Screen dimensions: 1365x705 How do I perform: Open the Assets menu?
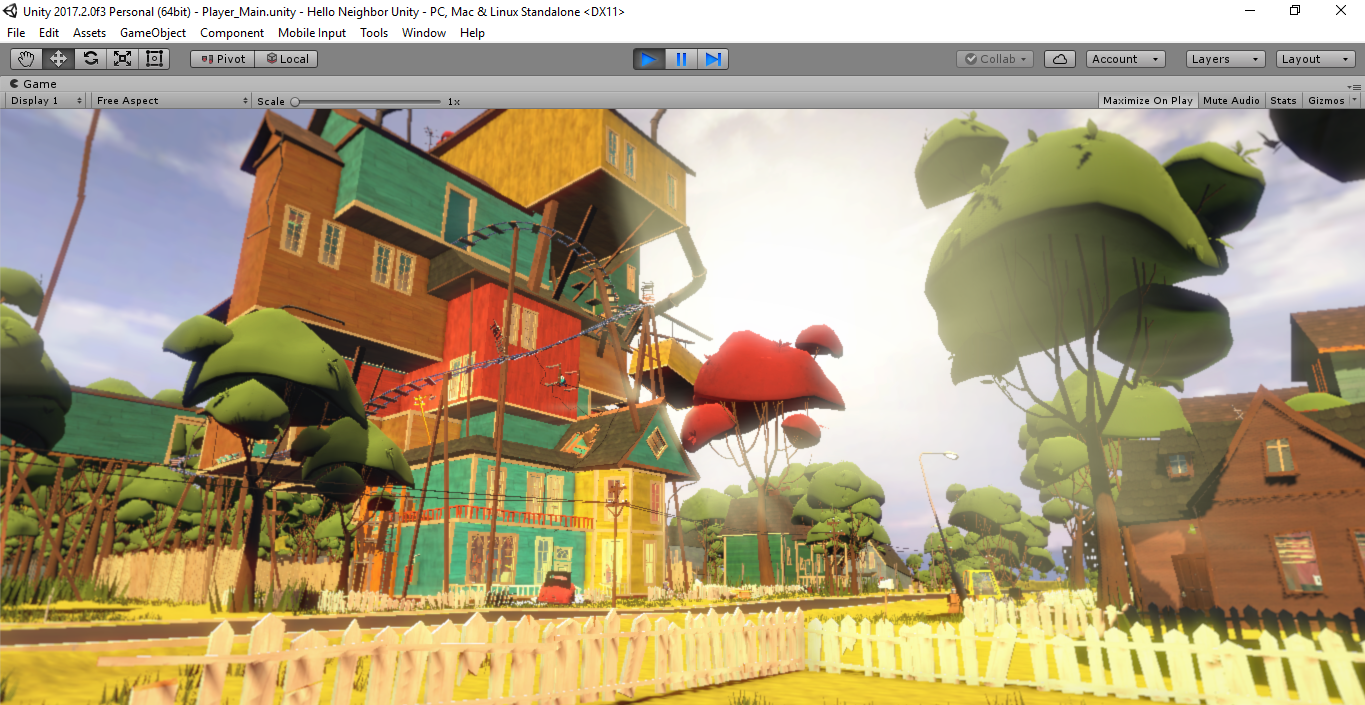click(x=89, y=33)
